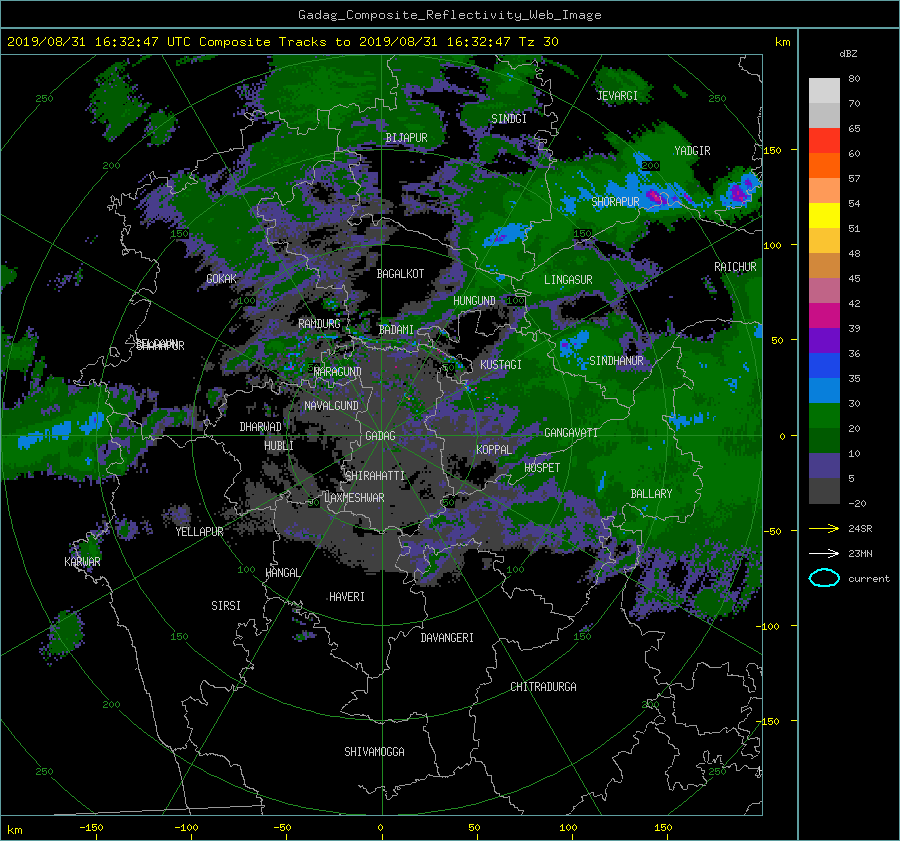Click the SHORAPUR city label

point(615,202)
